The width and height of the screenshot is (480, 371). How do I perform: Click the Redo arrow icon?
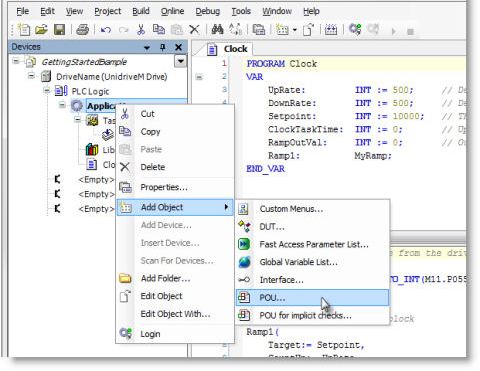point(124,30)
